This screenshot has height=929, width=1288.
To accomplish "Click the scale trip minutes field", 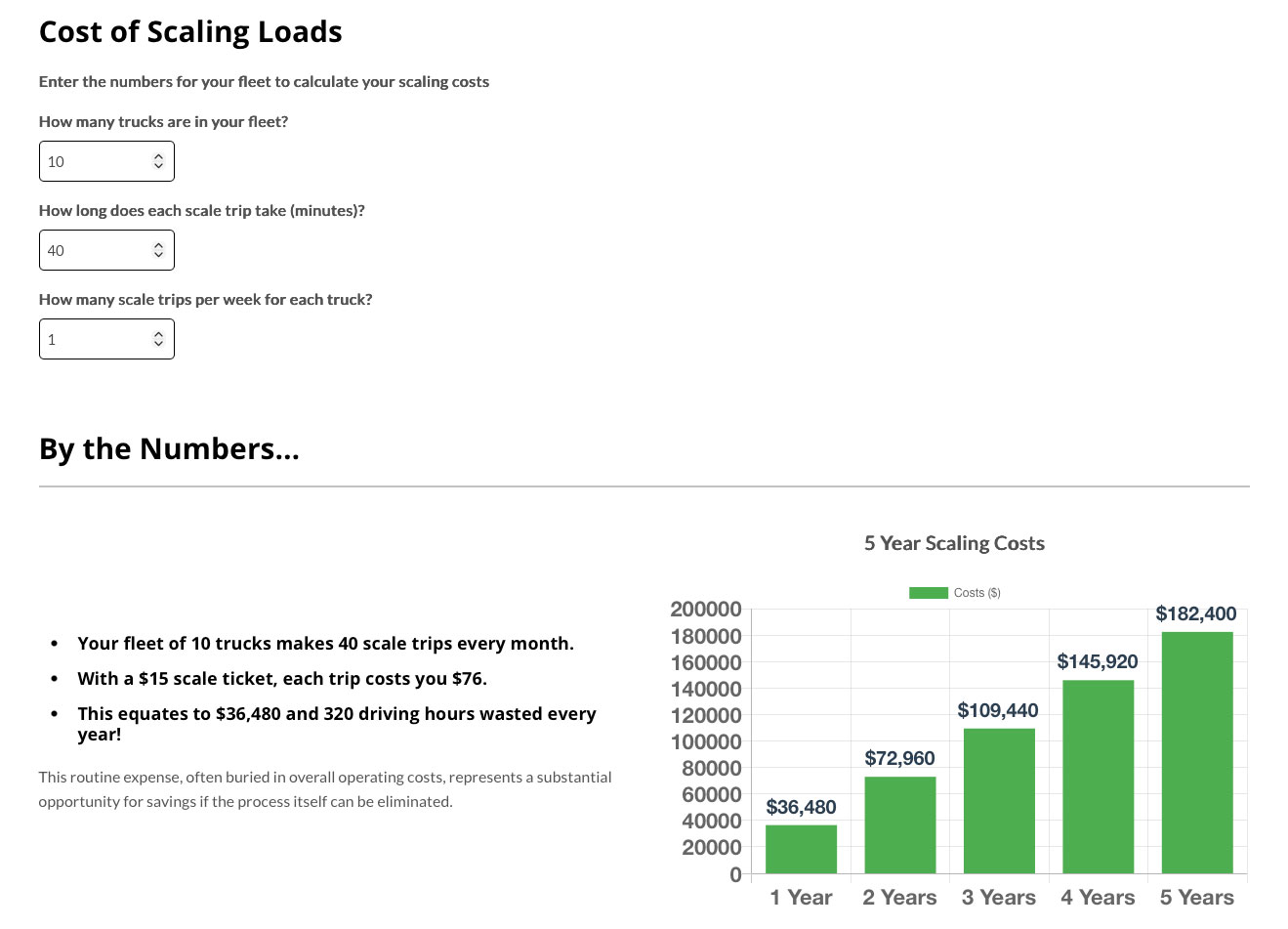I will tap(95, 250).
